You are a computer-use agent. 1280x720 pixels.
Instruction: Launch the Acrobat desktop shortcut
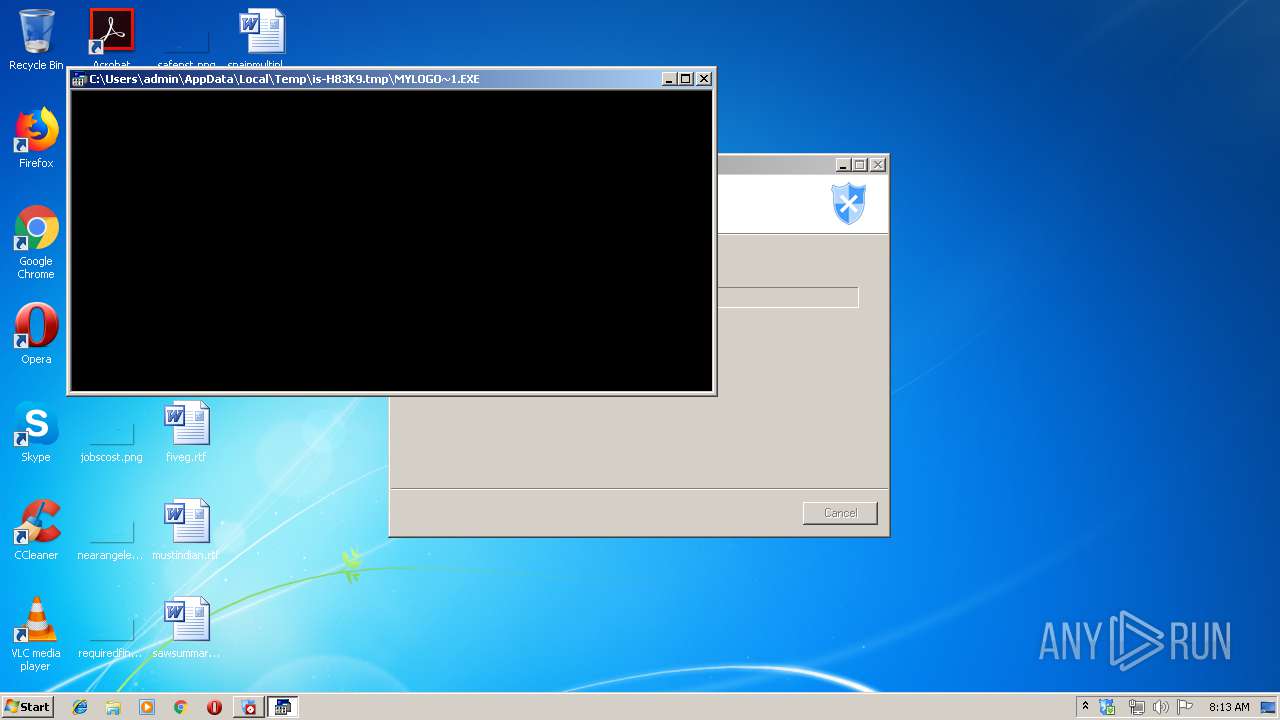[x=111, y=36]
